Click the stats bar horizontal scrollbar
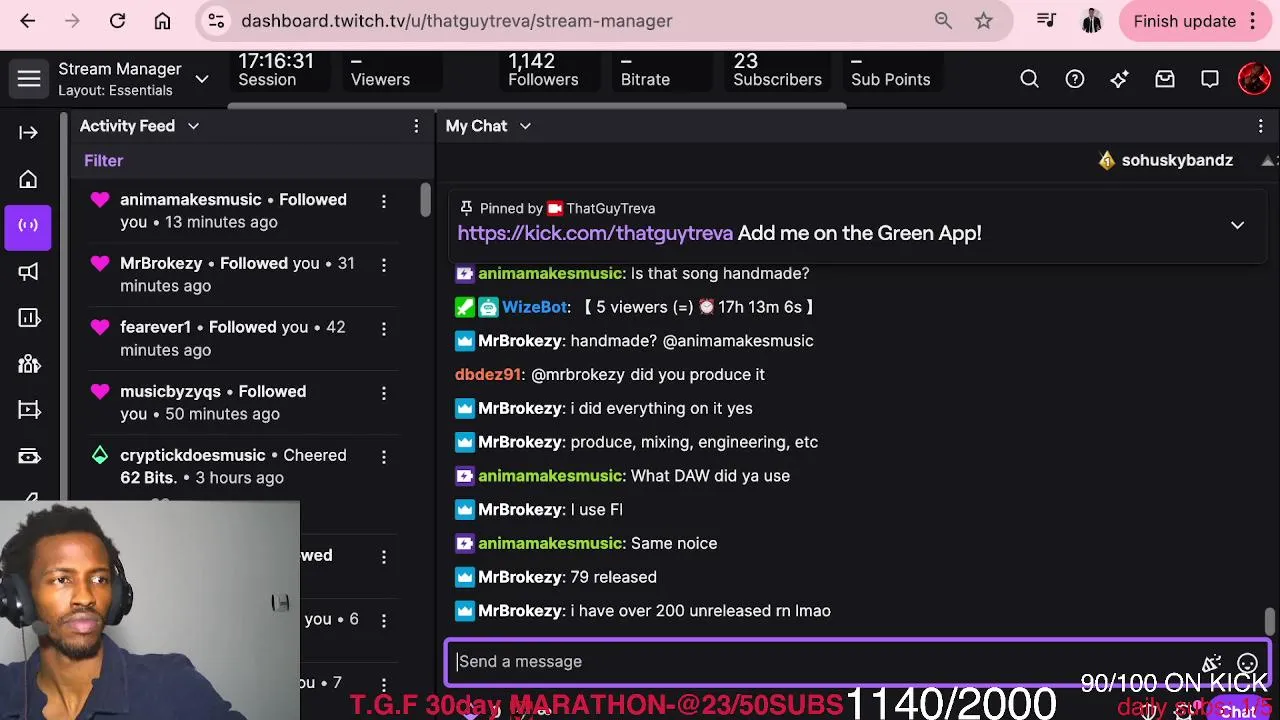Image resolution: width=1280 pixels, height=720 pixels. (537, 105)
